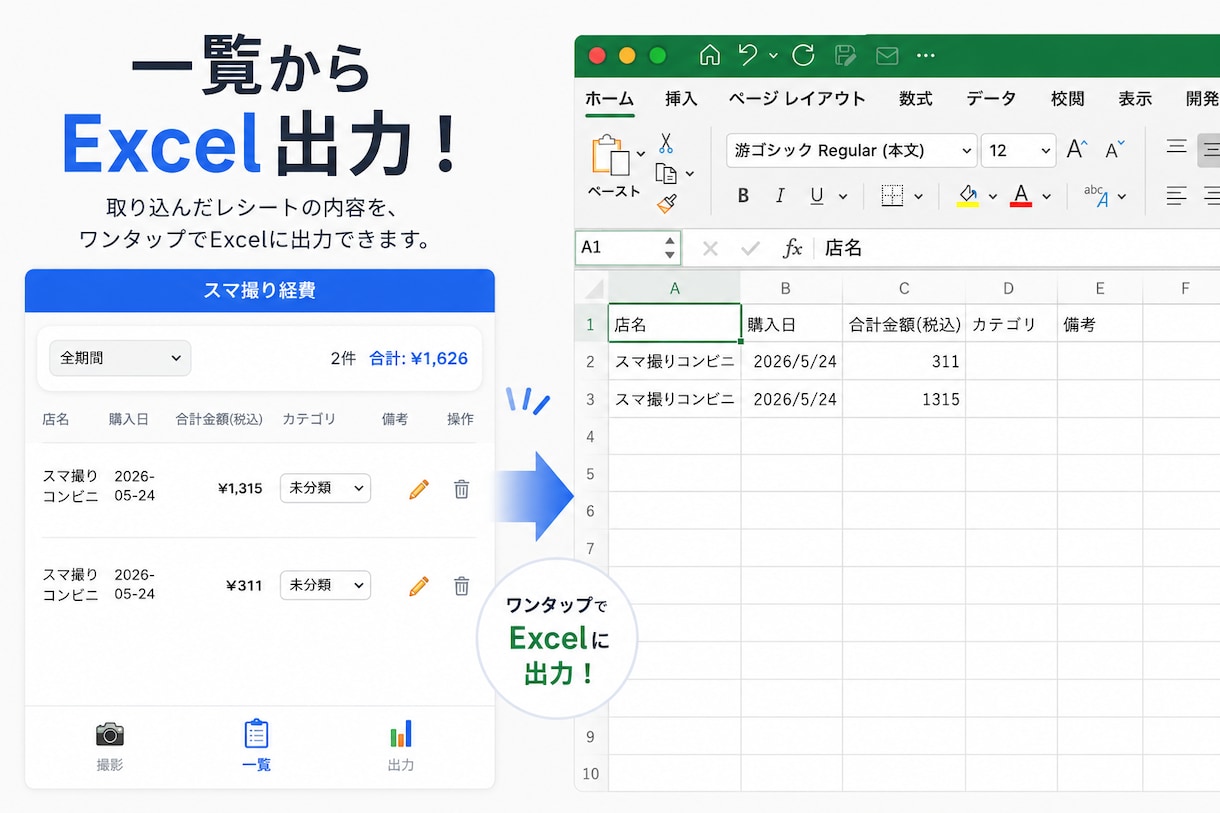Click pencil edit icon for ¥1,315 row
Screen dimensions: 1220x813
coord(419,489)
